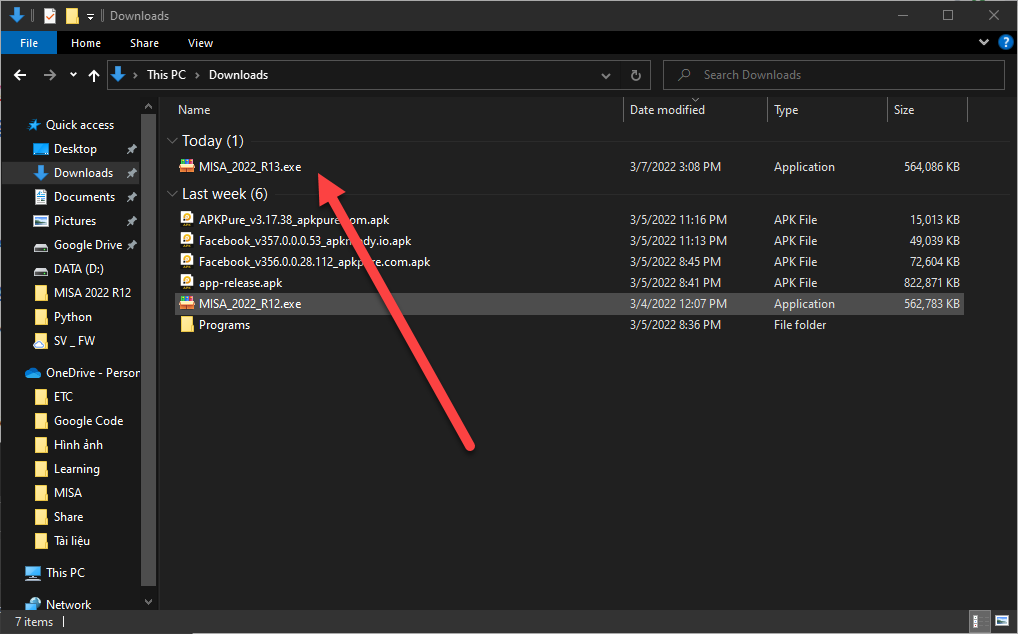Open Share folder in sidebar
The width and height of the screenshot is (1018, 634).
(58, 517)
